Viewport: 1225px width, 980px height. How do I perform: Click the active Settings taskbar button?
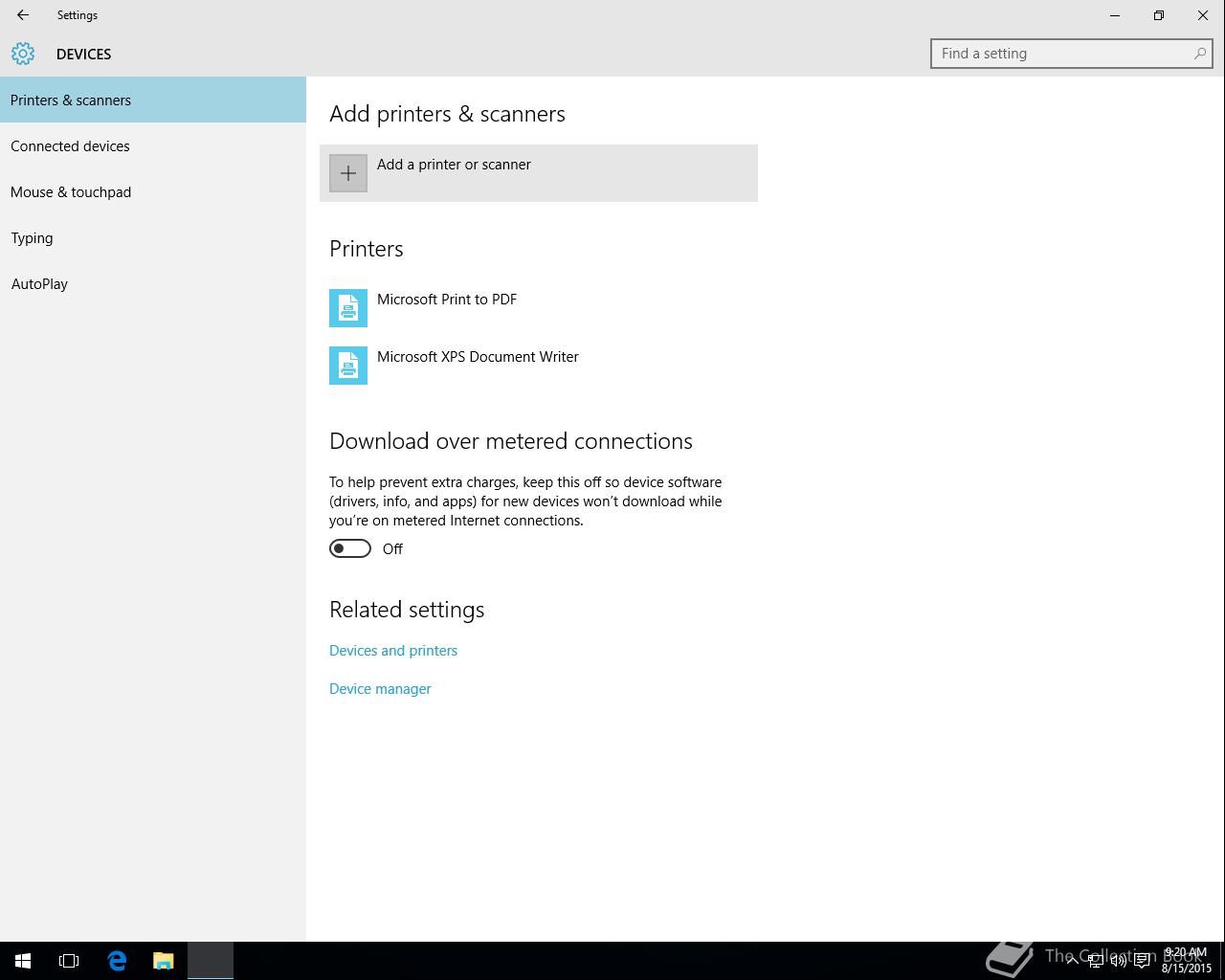[x=211, y=961]
